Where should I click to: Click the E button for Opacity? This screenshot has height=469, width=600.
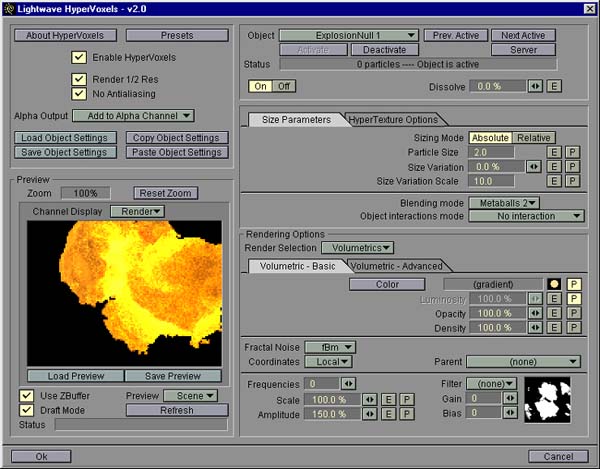554,313
